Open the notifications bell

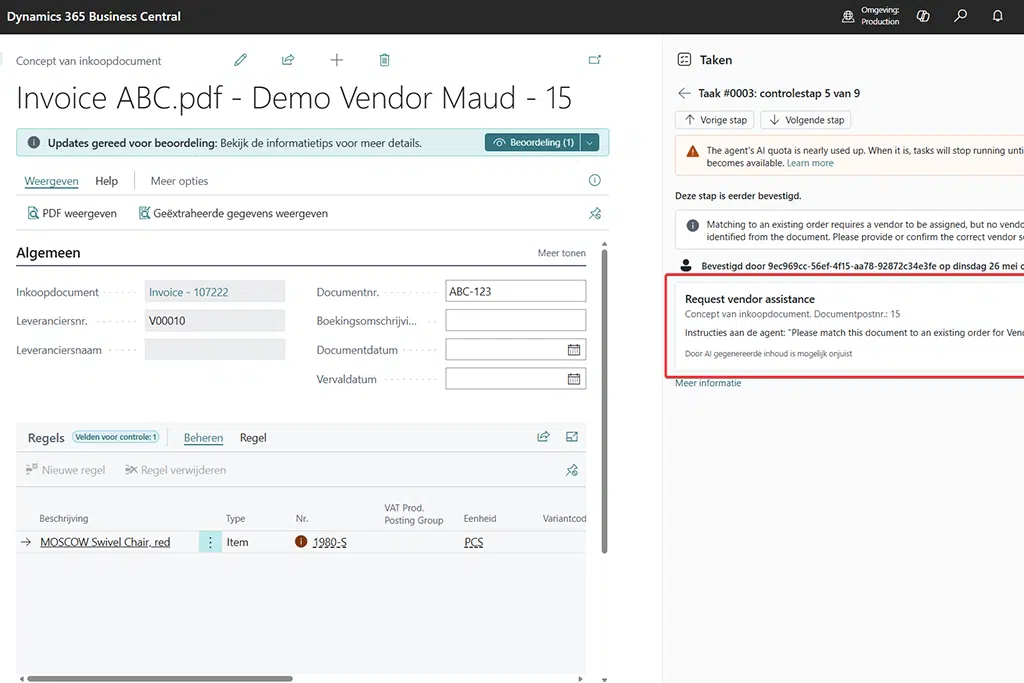click(997, 16)
